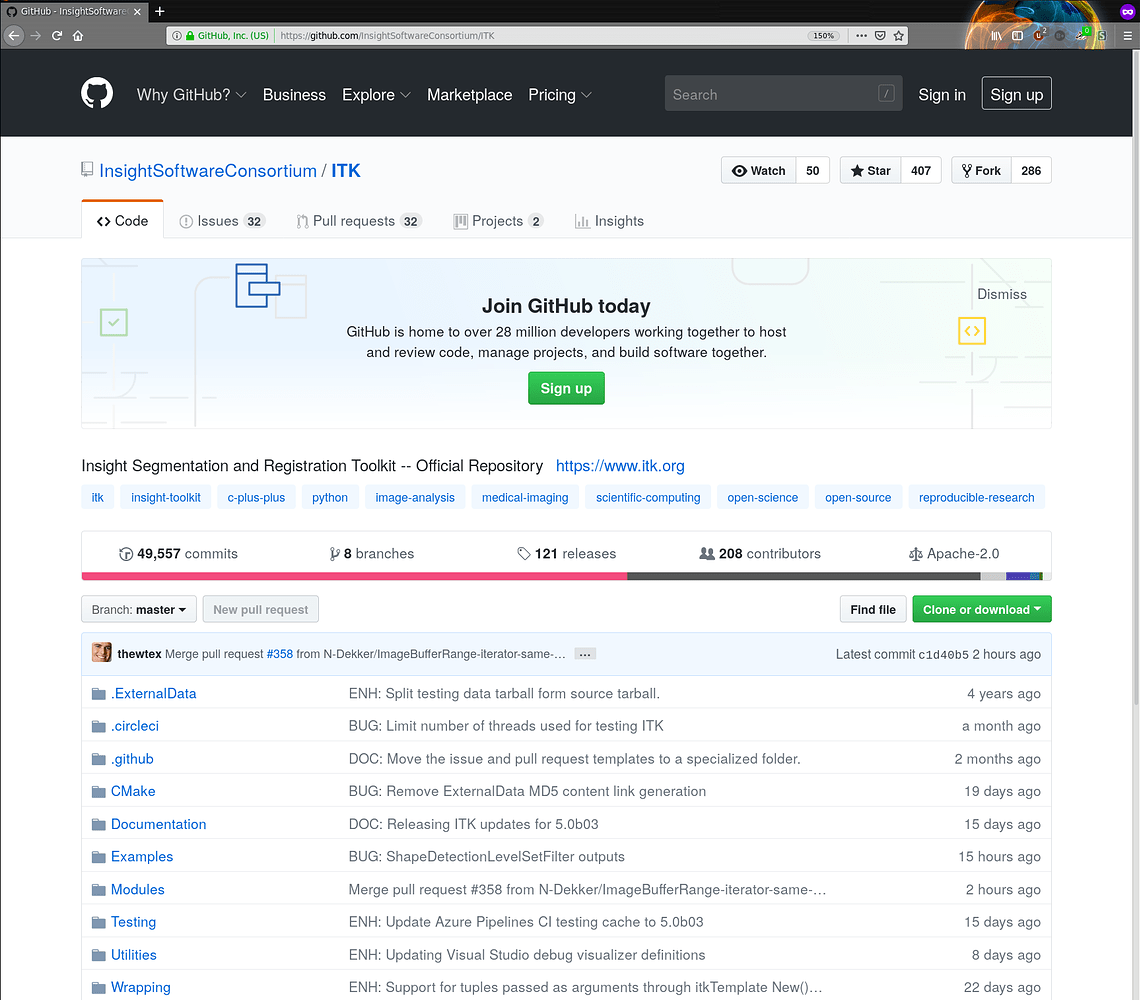Click the Pocket save icon in address bar
This screenshot has height=1000, width=1140.
tap(880, 35)
